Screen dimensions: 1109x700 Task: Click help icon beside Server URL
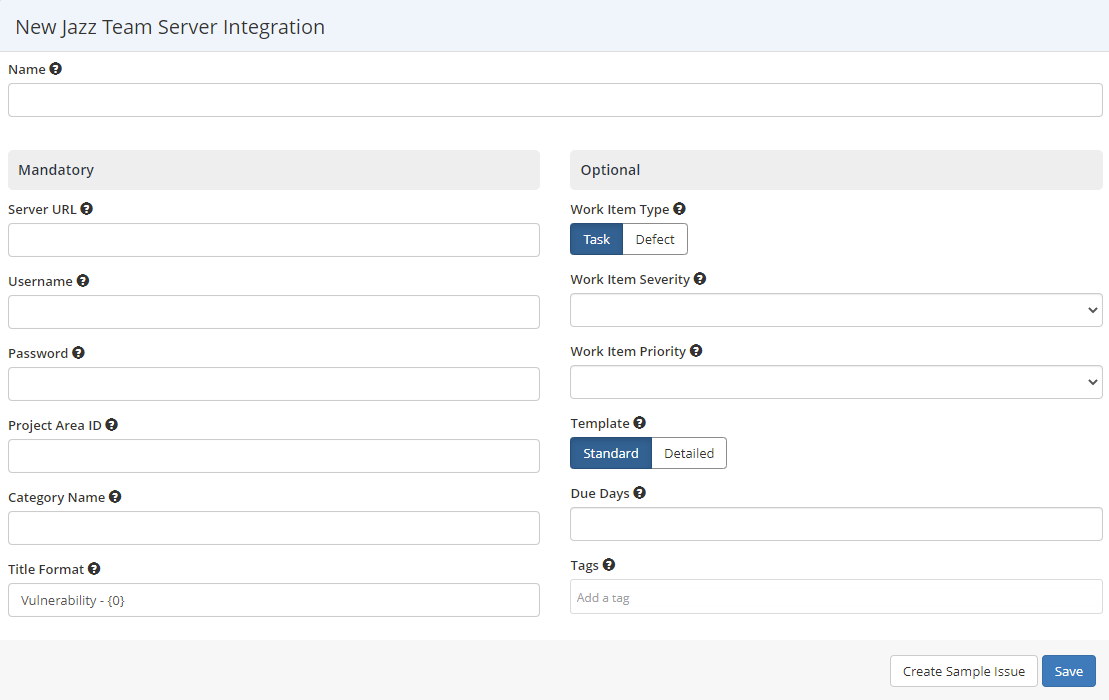click(86, 209)
